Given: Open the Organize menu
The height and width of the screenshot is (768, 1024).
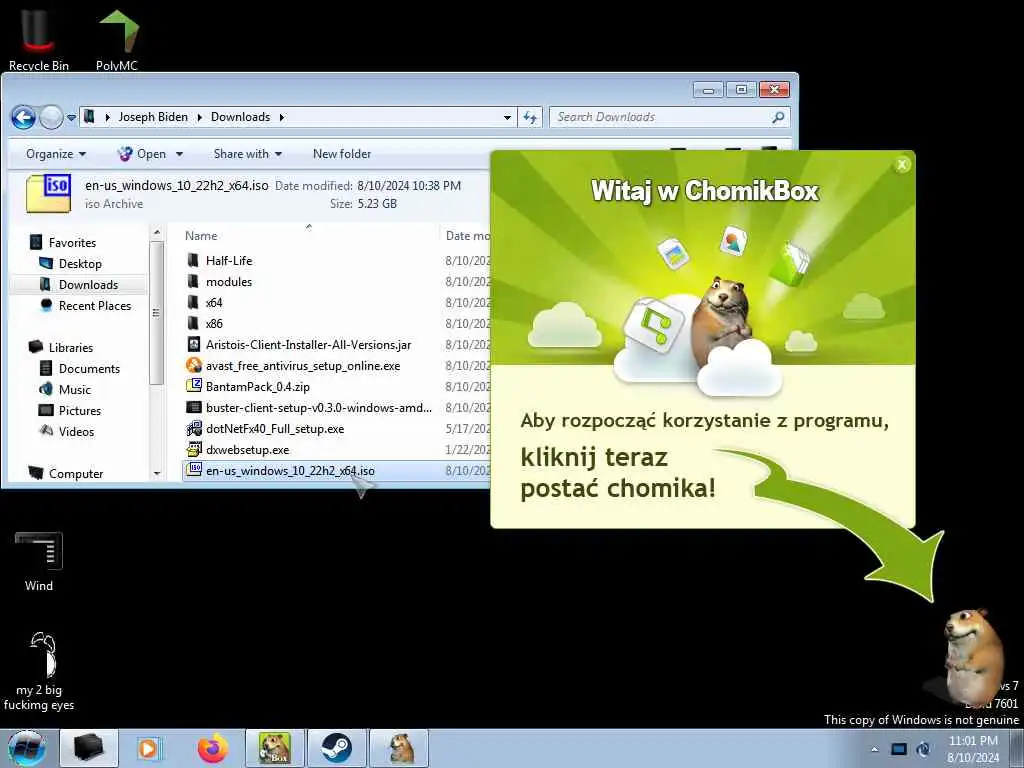Looking at the screenshot, I should (x=56, y=154).
